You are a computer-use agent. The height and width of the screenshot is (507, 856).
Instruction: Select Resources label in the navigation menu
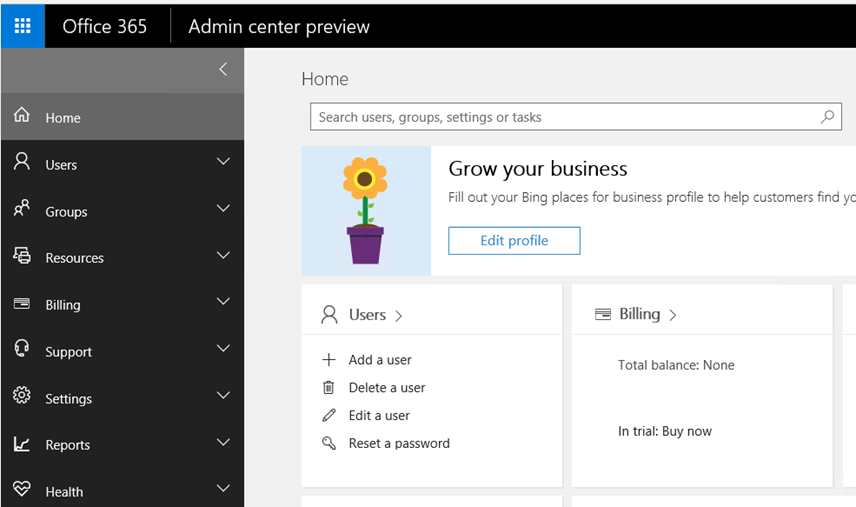[74, 258]
